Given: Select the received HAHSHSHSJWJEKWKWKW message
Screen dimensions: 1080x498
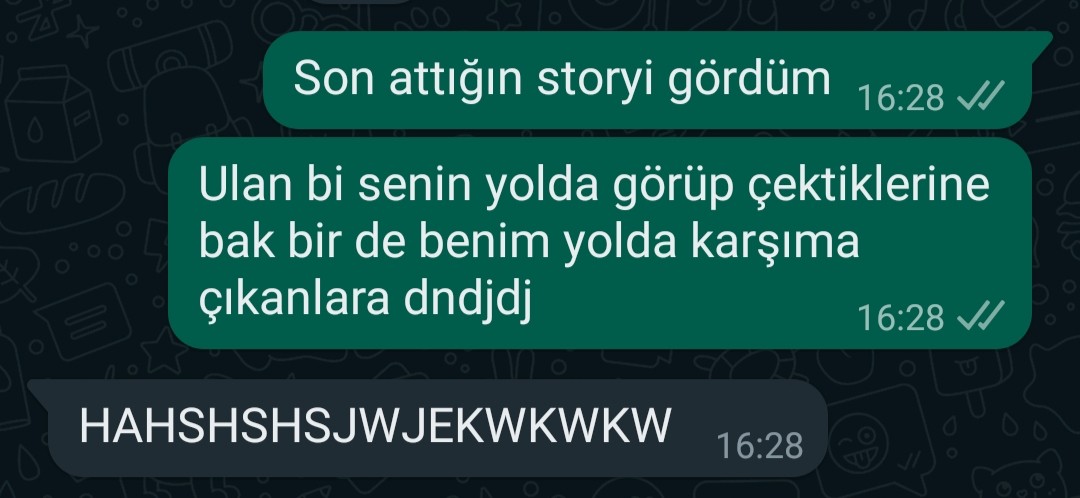Looking at the screenshot, I should [x=427, y=428].
